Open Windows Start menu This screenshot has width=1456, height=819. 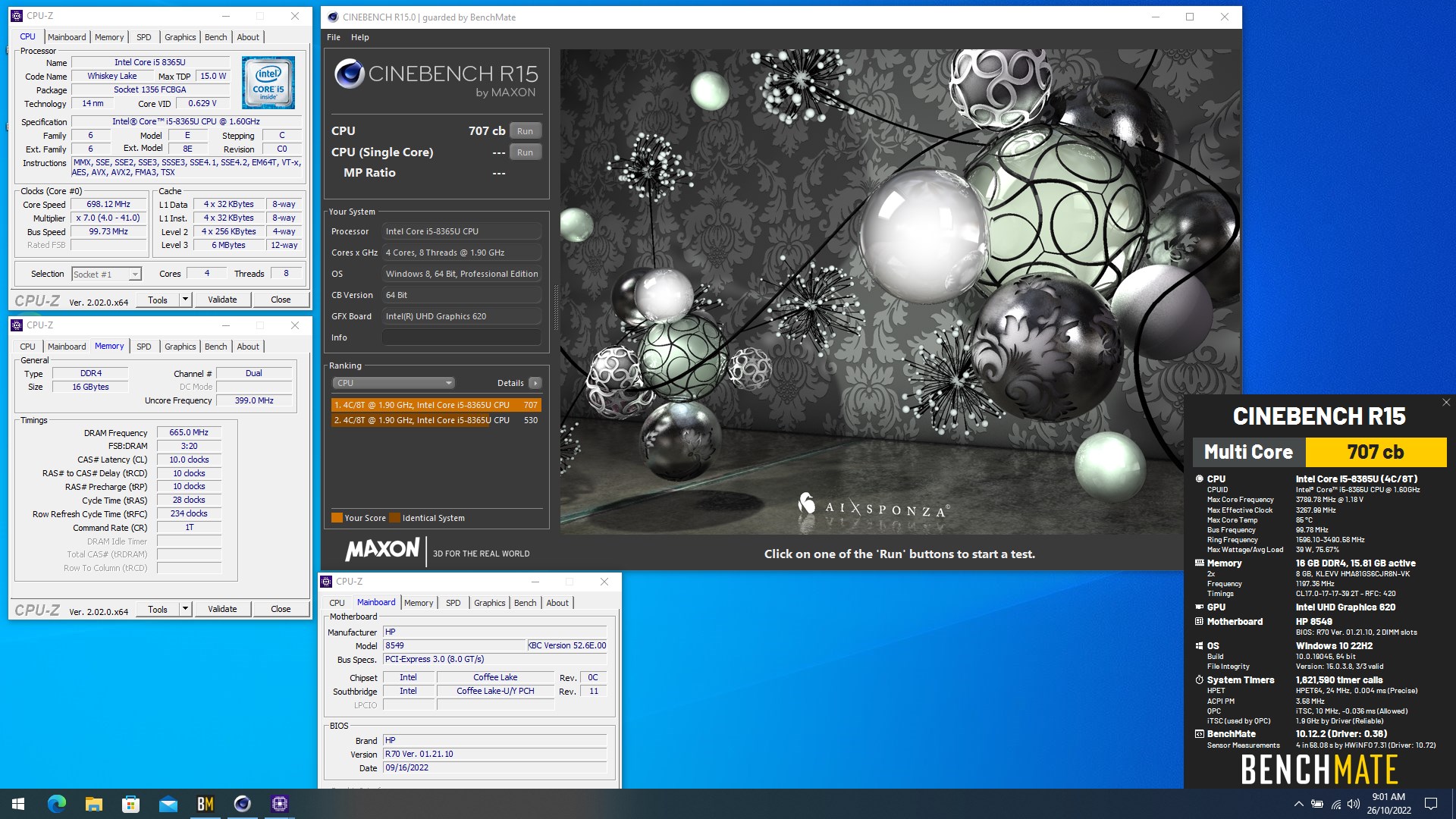click(x=18, y=804)
